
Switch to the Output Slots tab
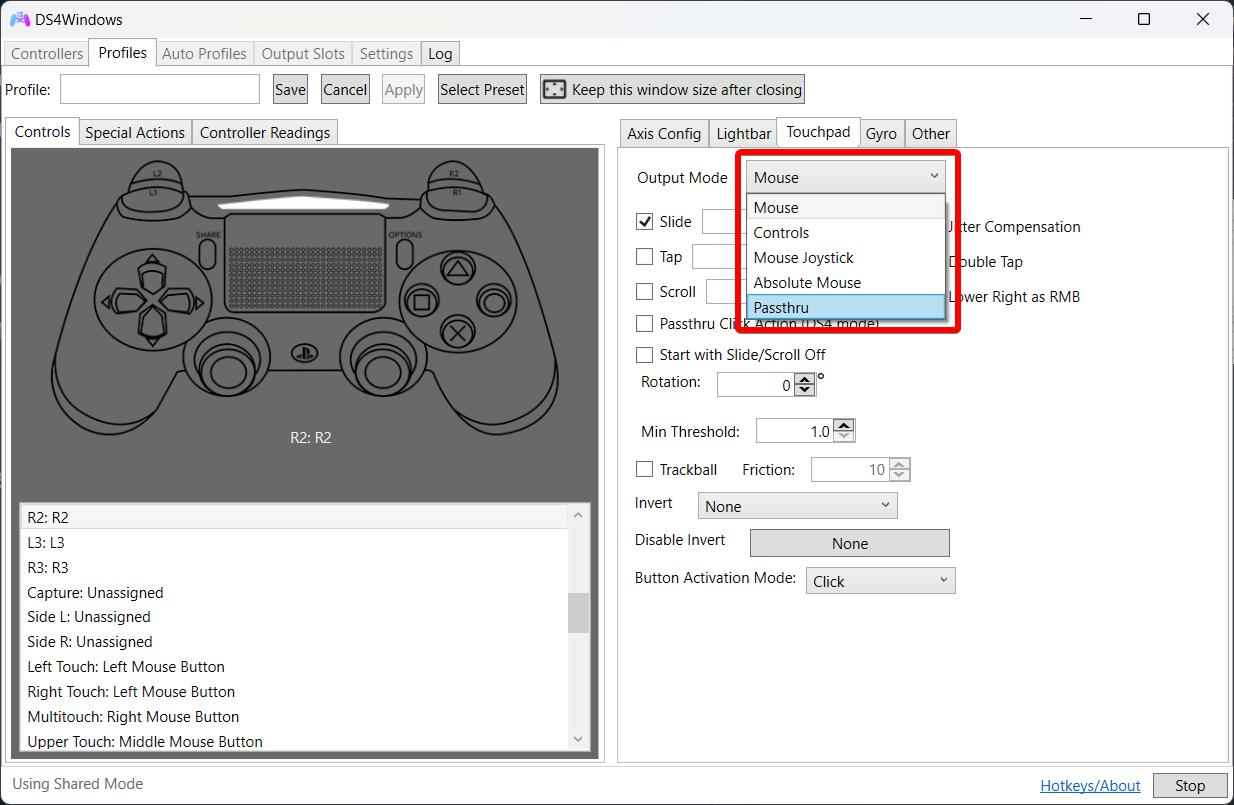pos(303,54)
